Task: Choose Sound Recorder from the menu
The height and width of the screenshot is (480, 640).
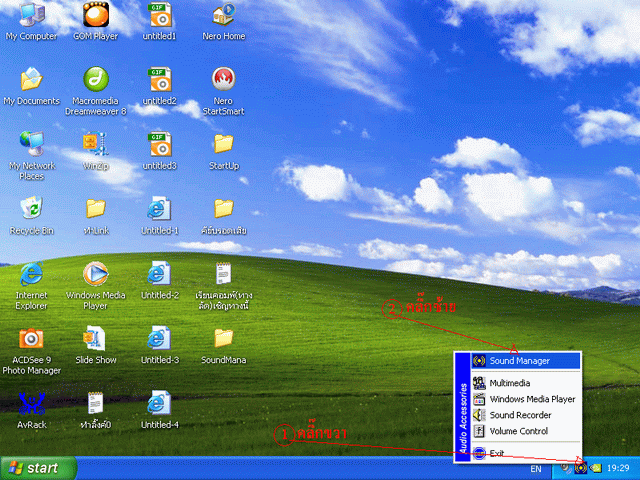Action: tap(526, 415)
